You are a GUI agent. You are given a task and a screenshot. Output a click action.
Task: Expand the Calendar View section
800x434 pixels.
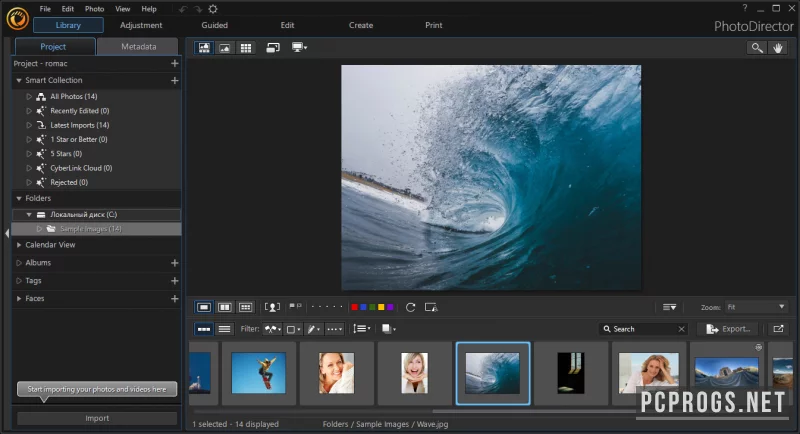[19, 245]
